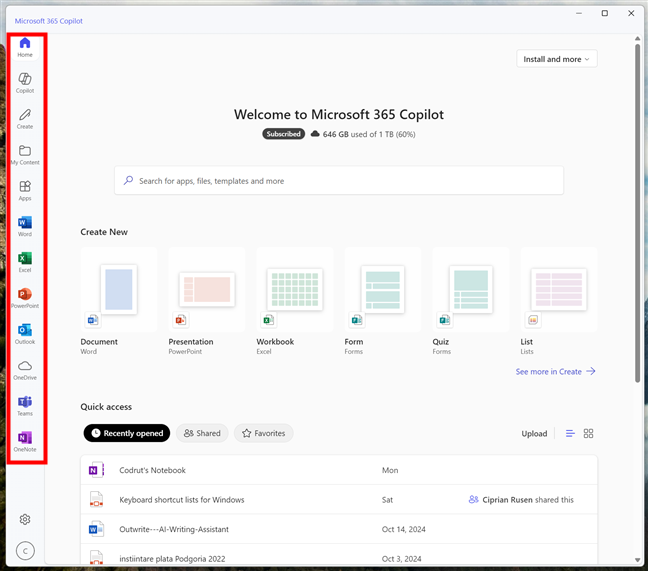Image resolution: width=648 pixels, height=571 pixels.
Task: Select the Create pen icon in sidebar
Action: point(25,119)
